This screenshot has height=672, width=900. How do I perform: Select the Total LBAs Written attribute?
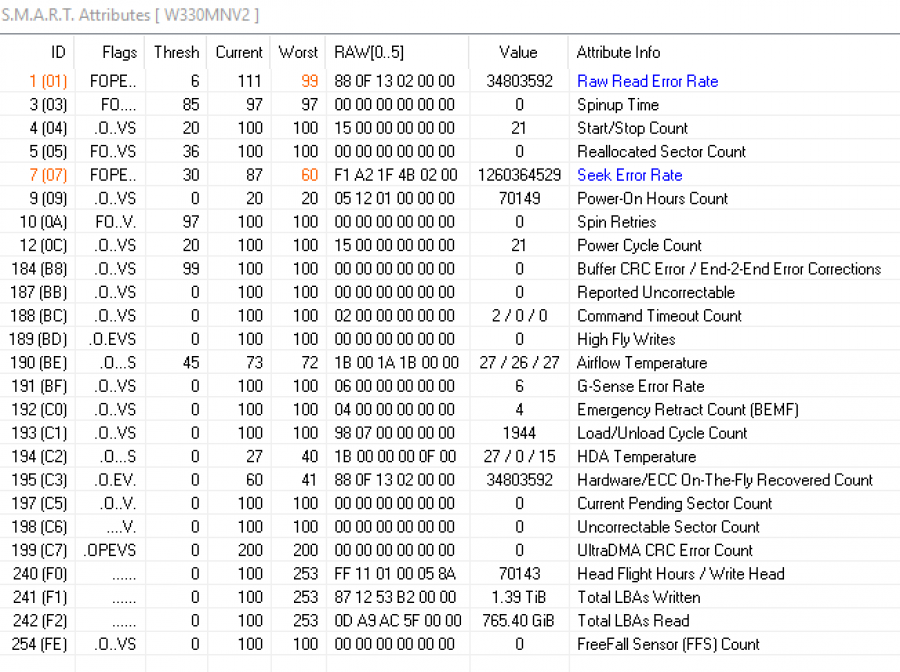pos(450,597)
